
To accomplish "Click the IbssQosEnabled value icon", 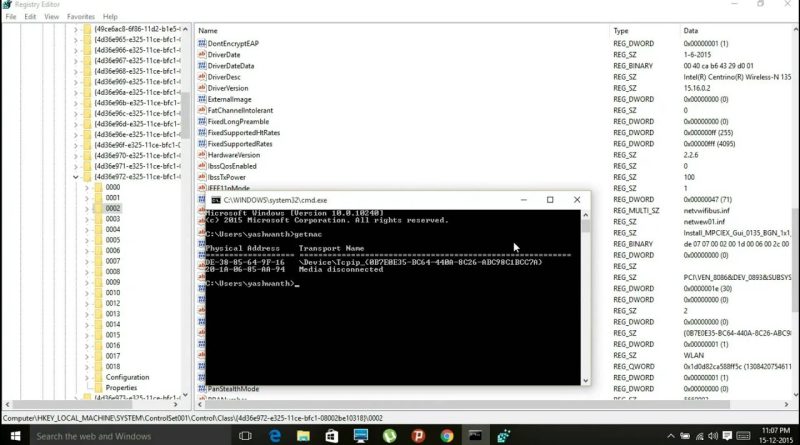I will (x=202, y=166).
